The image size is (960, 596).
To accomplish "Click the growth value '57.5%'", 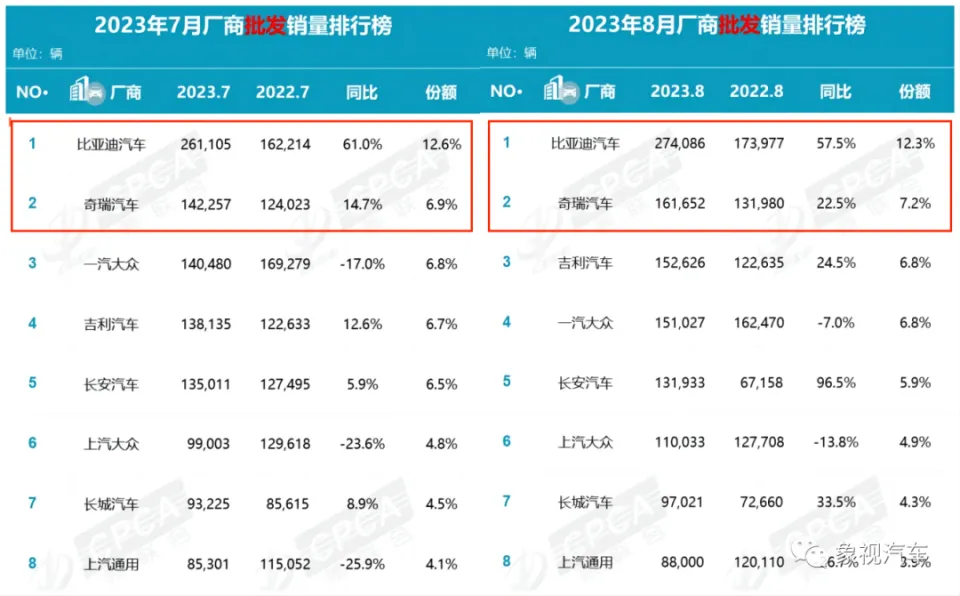I will click(x=836, y=143).
